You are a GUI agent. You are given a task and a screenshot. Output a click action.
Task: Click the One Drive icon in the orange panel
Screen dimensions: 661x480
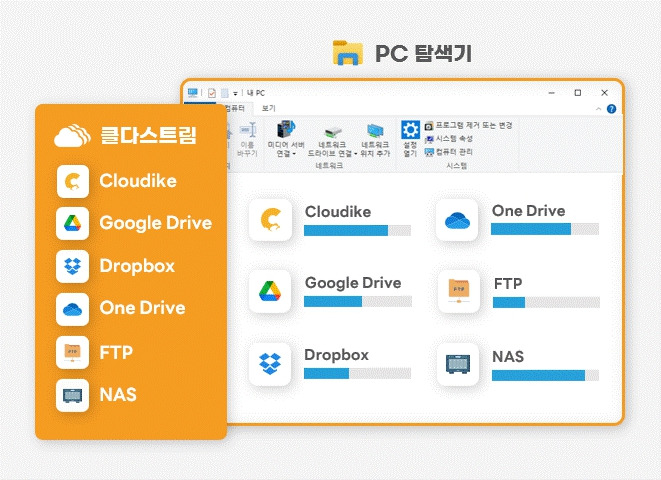click(x=73, y=310)
